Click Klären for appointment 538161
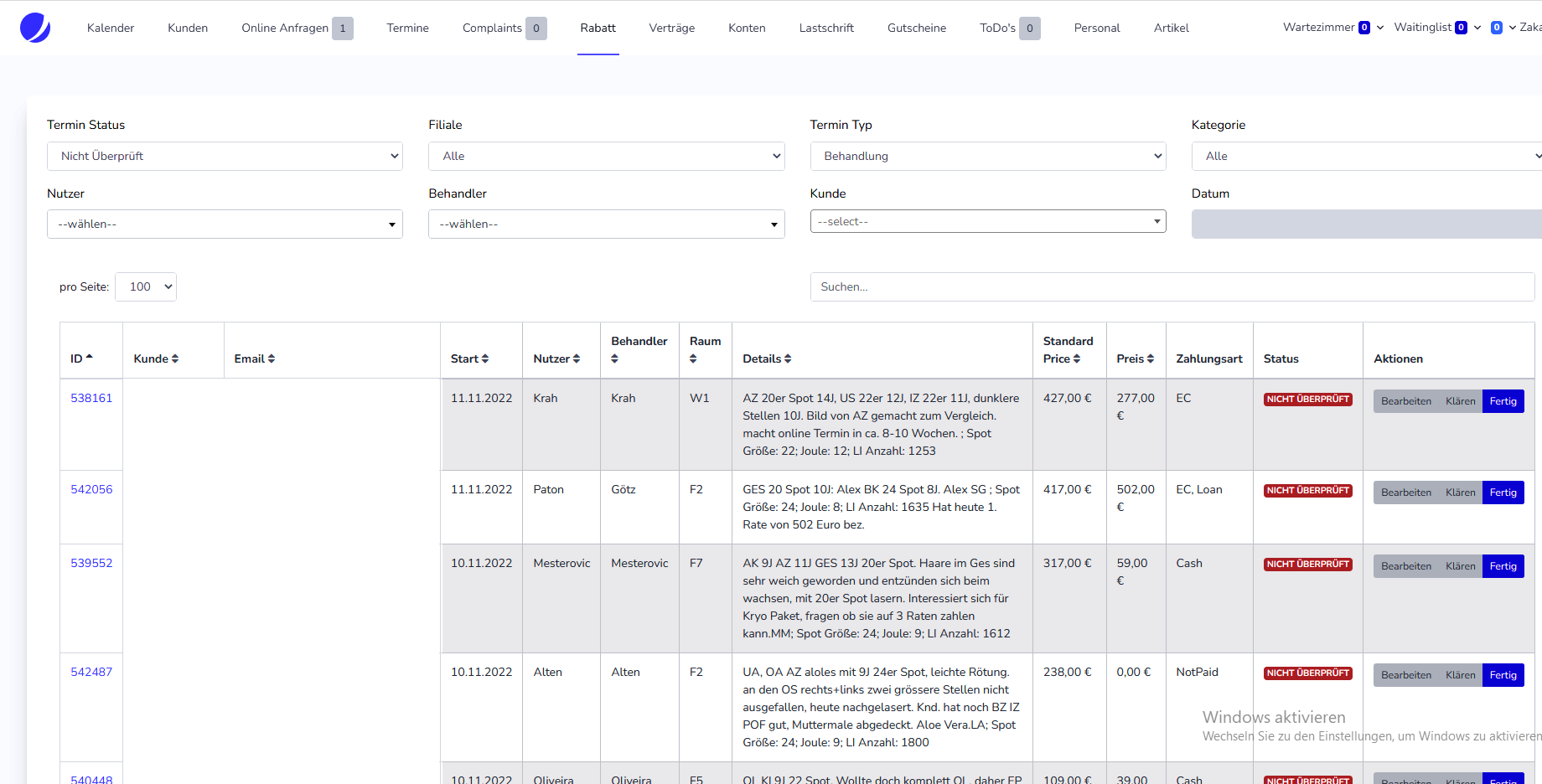The height and width of the screenshot is (784, 1542). (1461, 401)
